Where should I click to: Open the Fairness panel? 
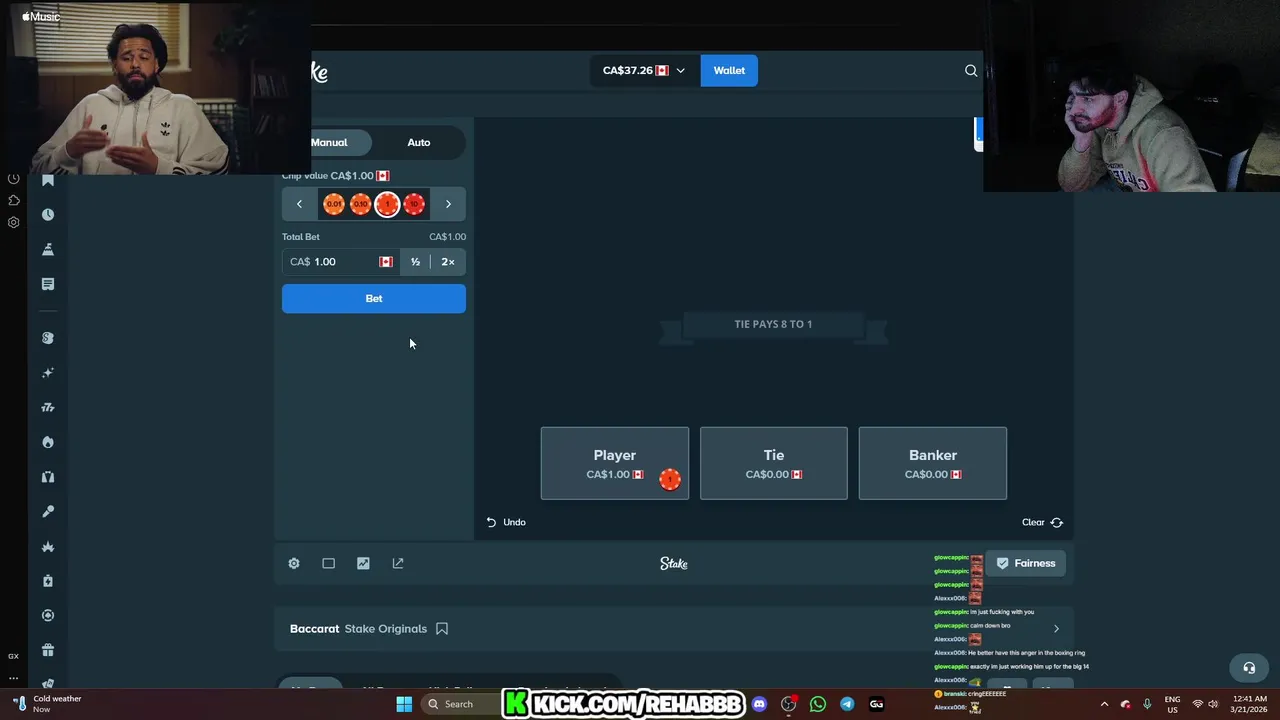(x=1026, y=563)
